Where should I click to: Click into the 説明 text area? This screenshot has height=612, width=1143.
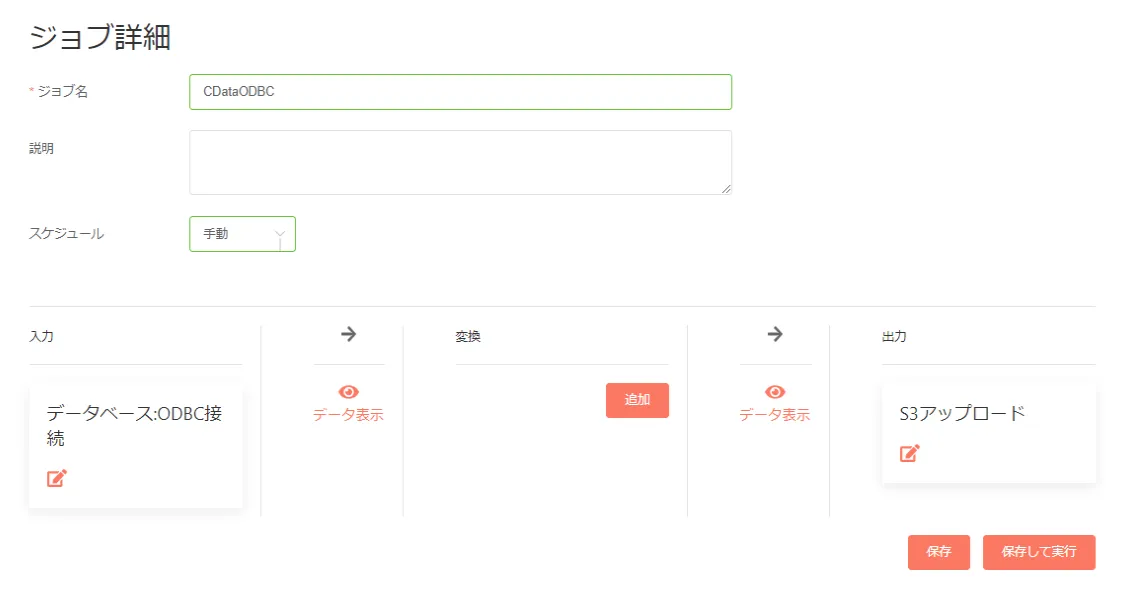click(x=460, y=162)
